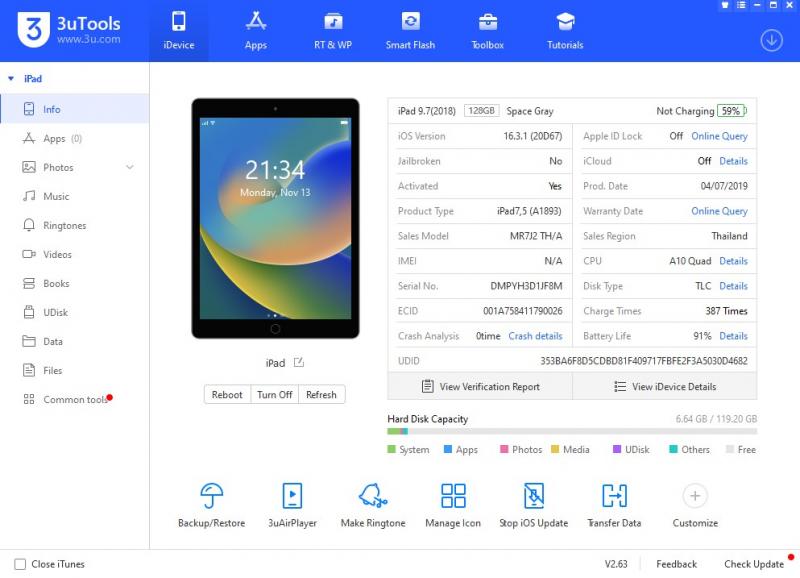
Task: Click the UDID value text
Action: point(644,361)
